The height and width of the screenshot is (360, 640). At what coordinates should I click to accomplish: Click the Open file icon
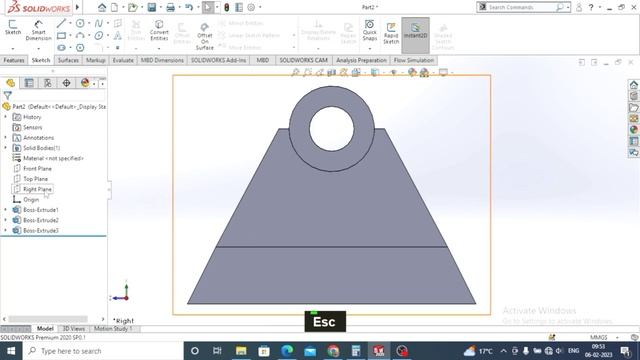coord(132,7)
